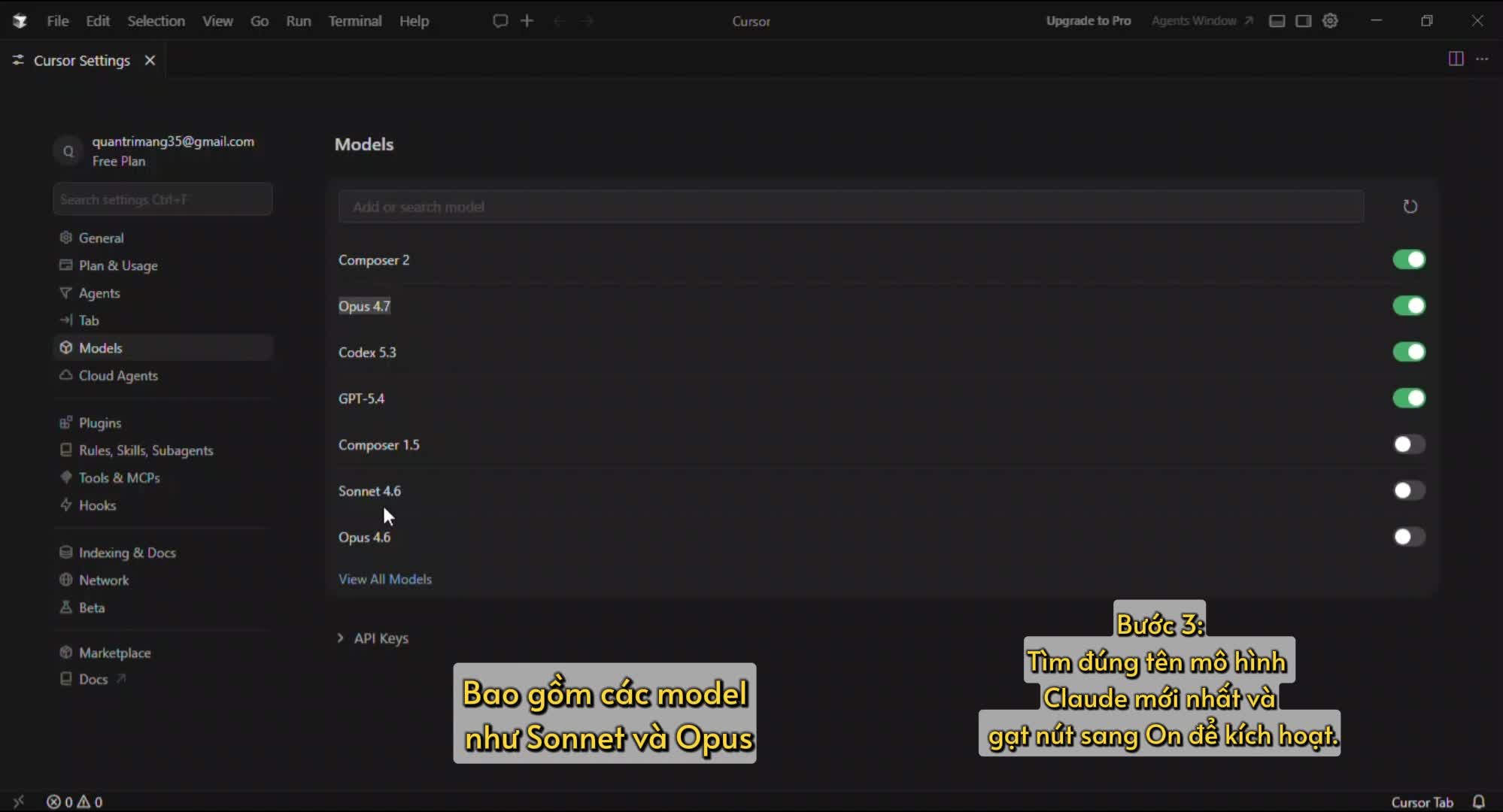Click the quantrimang35@gmail.com account email
The width and height of the screenshot is (1503, 812).
[x=173, y=141]
